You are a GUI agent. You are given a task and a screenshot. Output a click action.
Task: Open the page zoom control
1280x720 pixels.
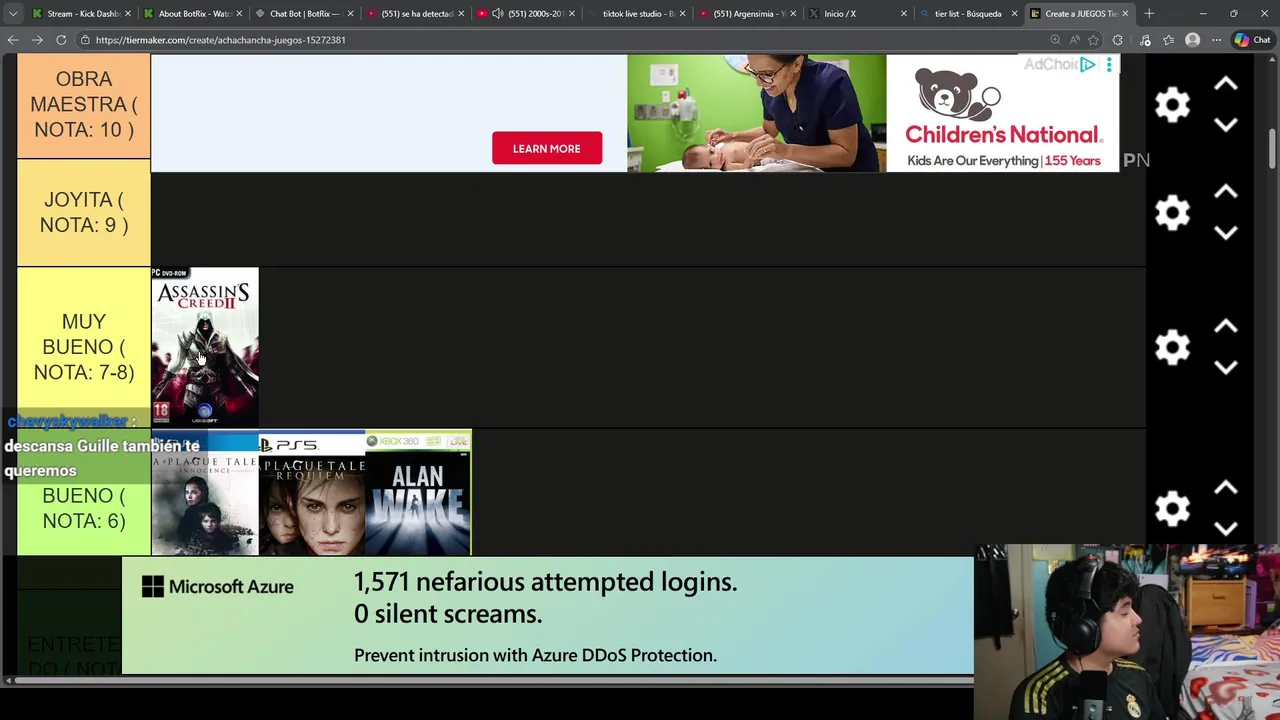(1055, 40)
